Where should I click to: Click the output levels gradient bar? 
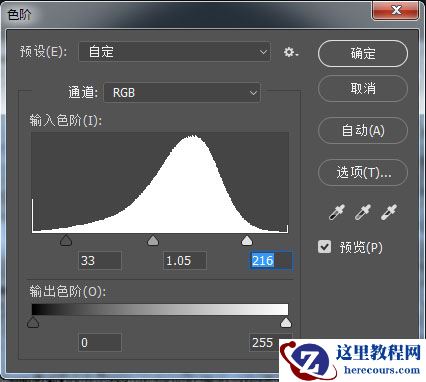[160, 309]
